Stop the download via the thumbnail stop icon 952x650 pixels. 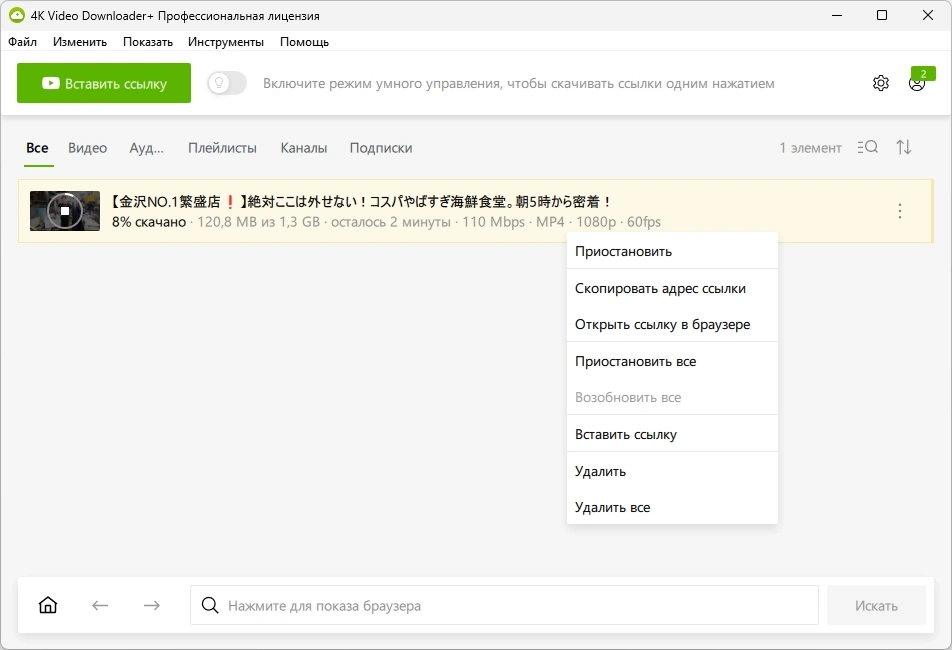coord(65,211)
